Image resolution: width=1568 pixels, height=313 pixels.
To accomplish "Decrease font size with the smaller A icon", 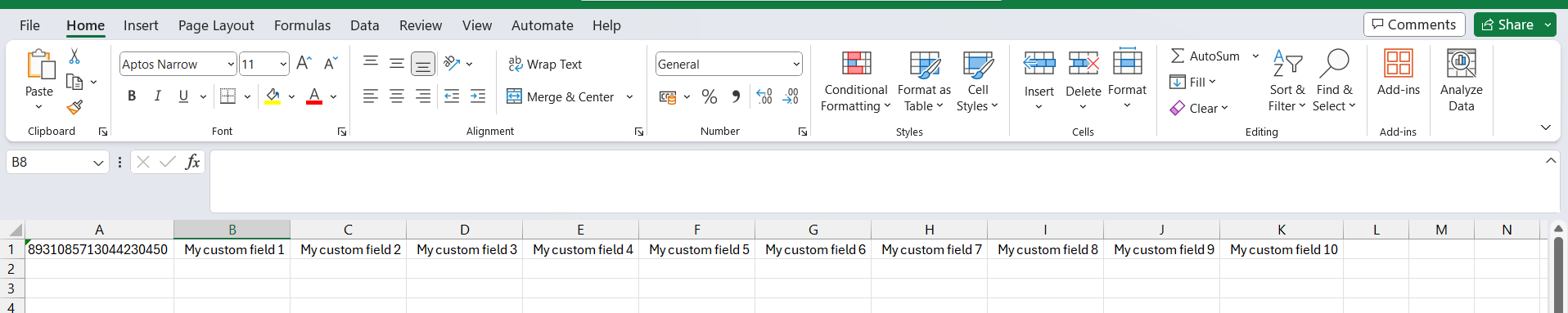I will (331, 64).
